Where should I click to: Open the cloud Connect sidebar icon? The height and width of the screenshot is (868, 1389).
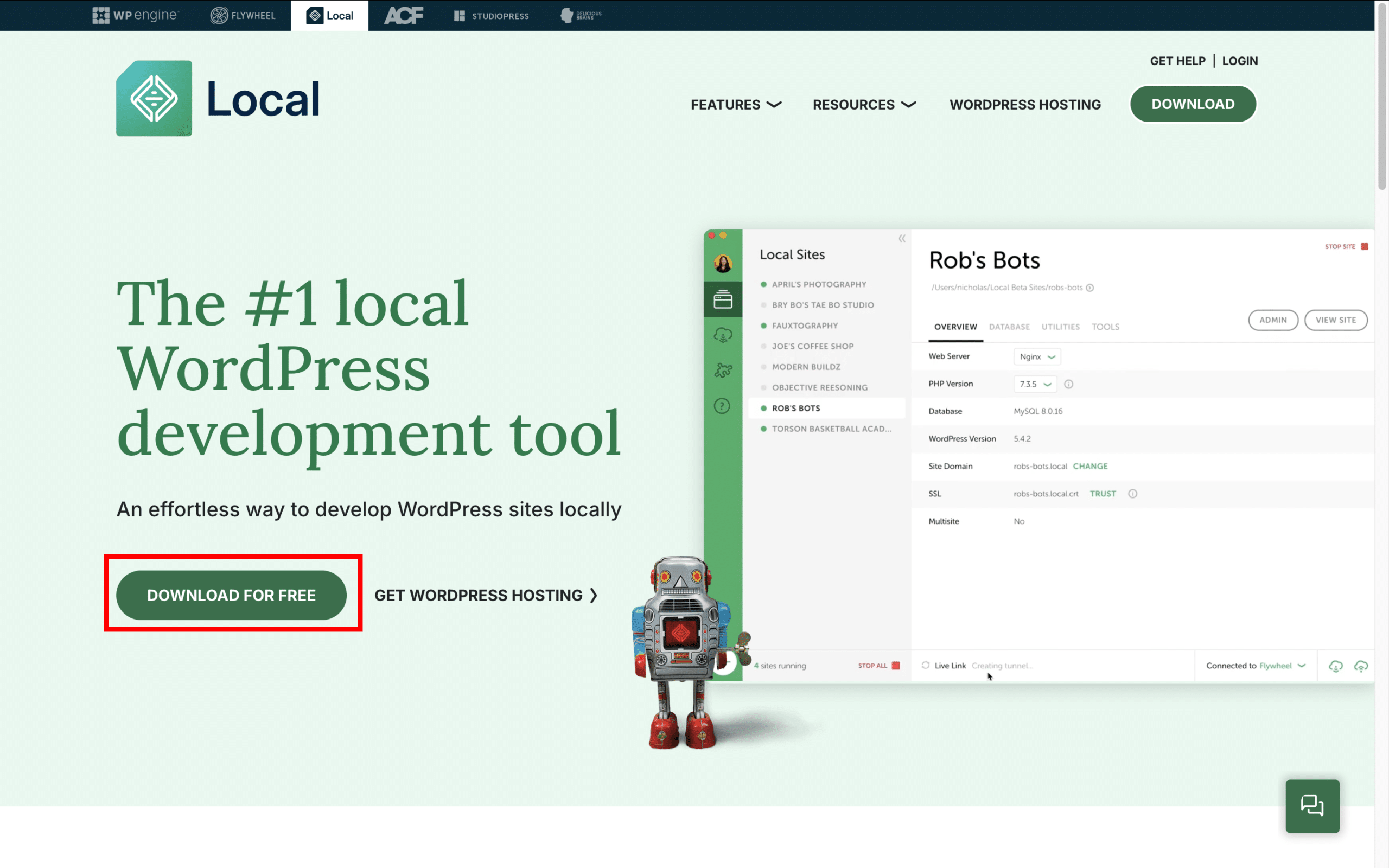click(x=723, y=335)
